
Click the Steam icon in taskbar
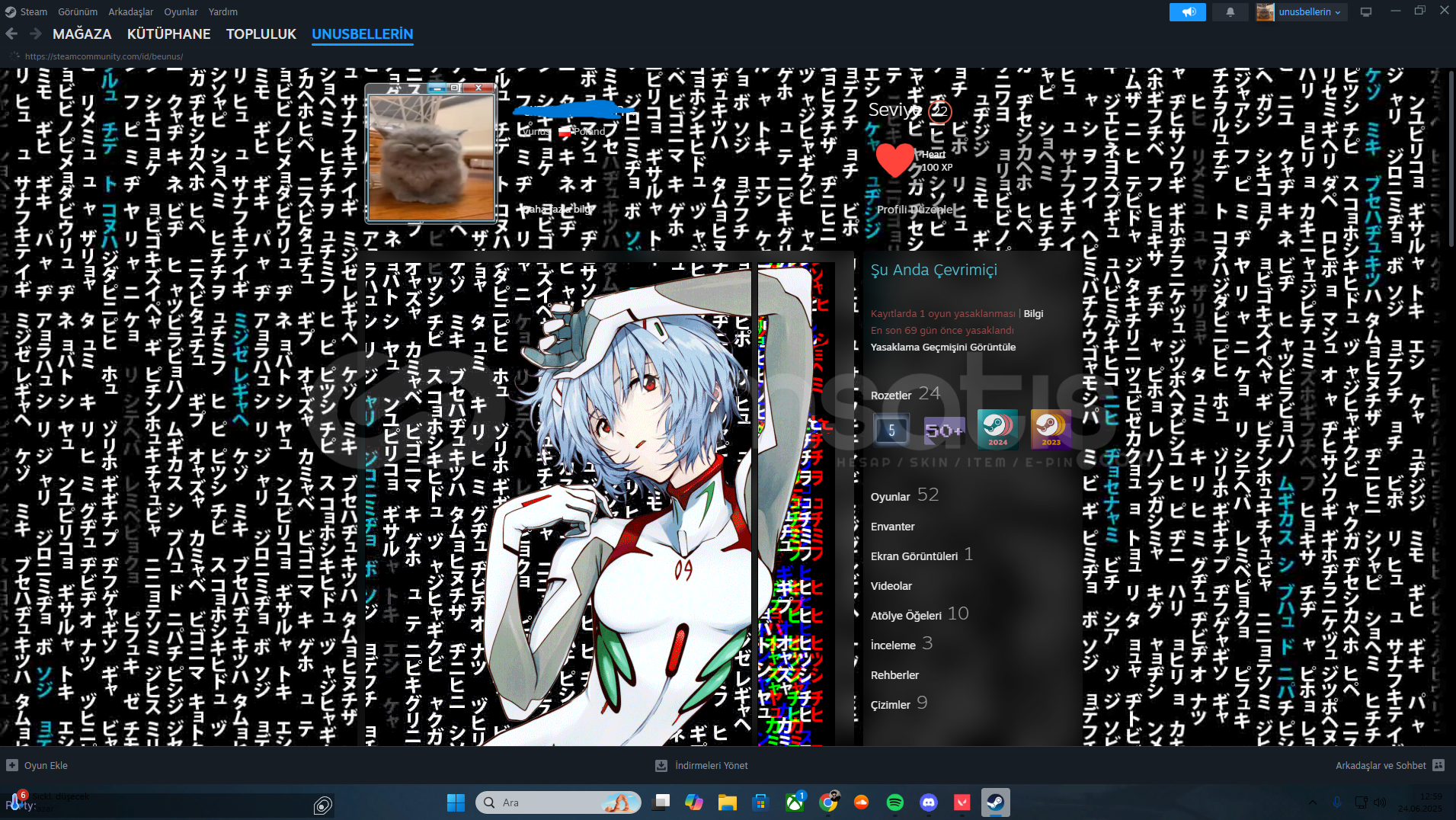(996, 802)
